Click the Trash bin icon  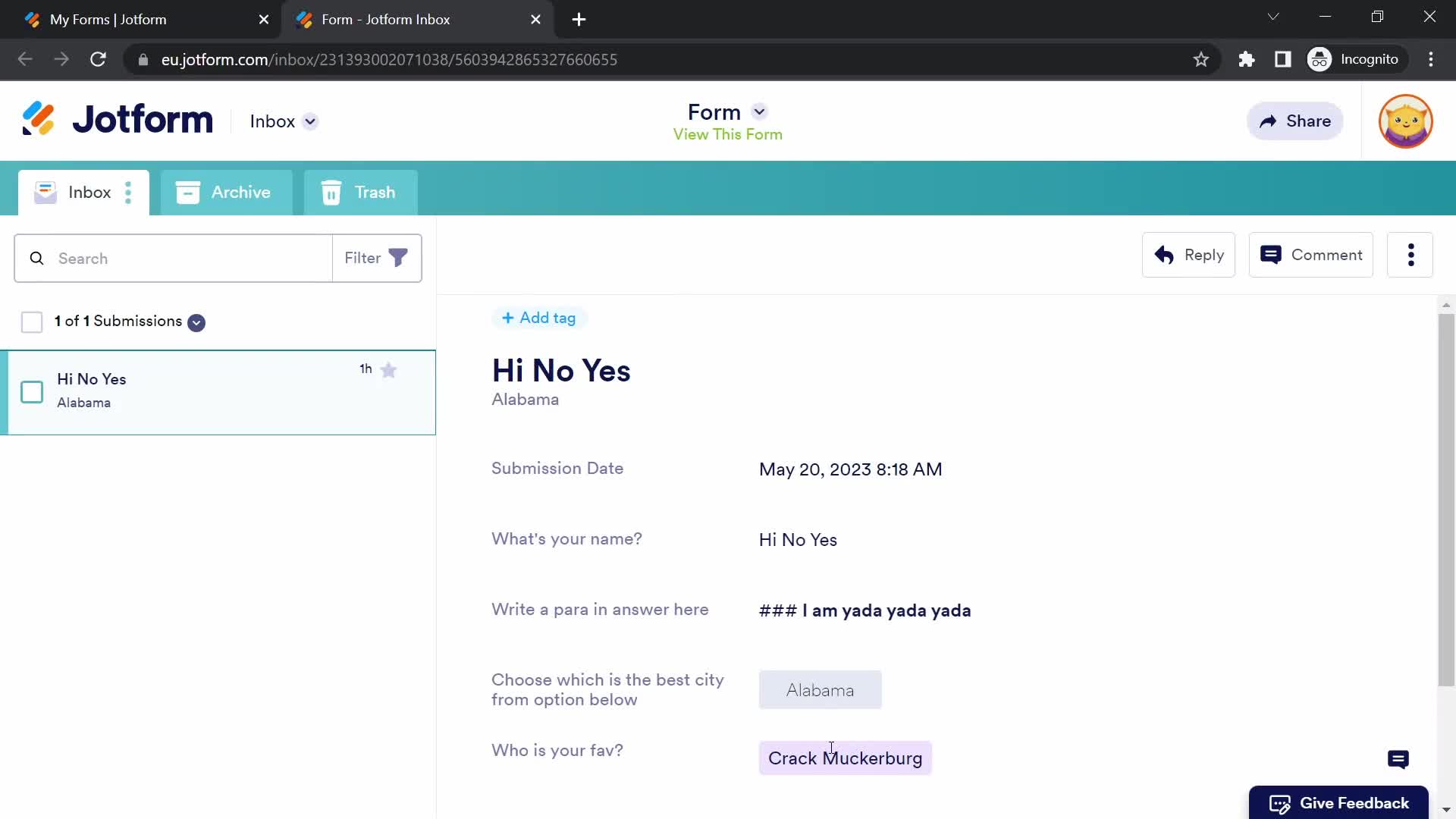coord(331,192)
